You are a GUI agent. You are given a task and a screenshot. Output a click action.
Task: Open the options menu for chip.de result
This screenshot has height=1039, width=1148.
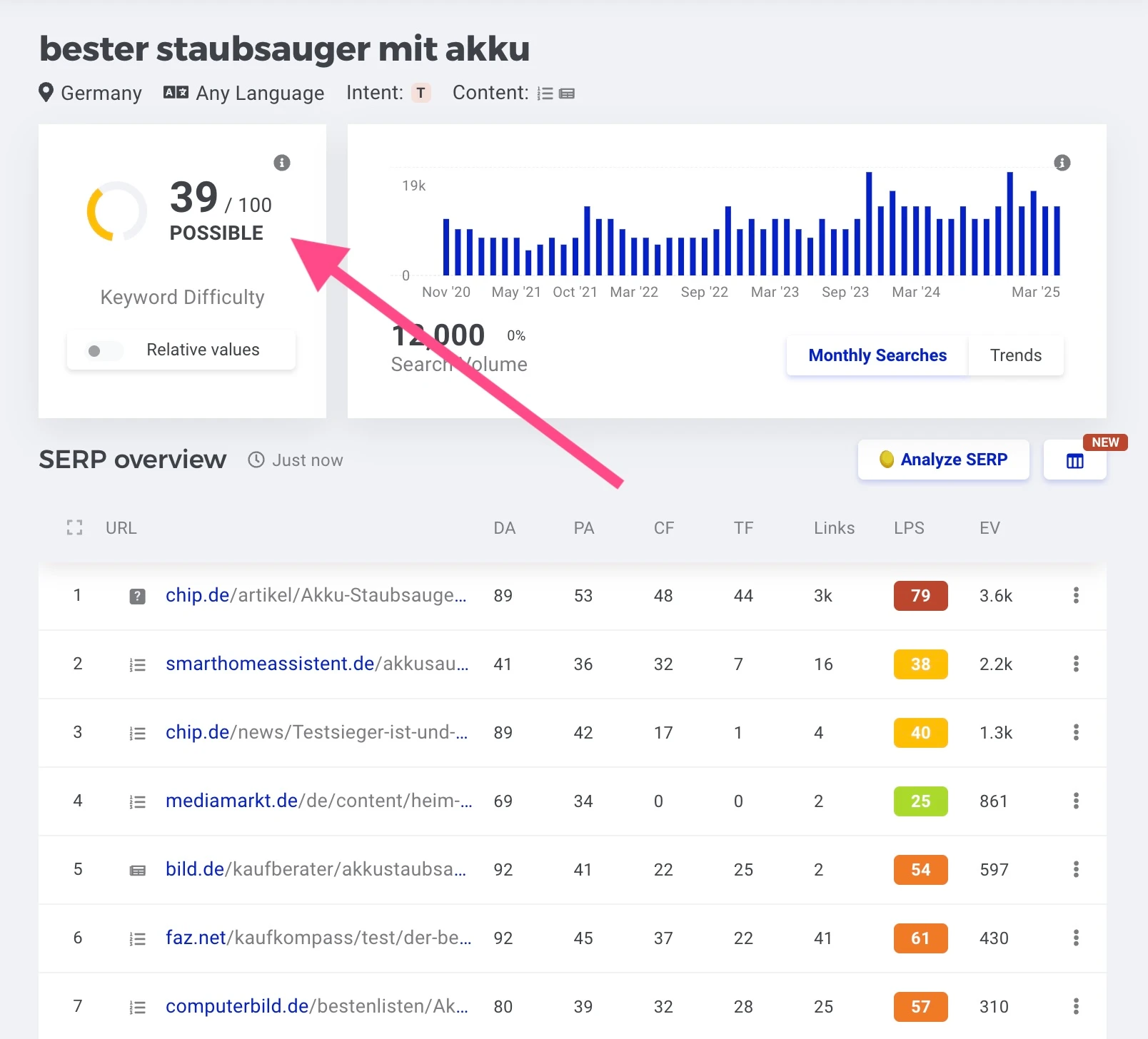click(x=1075, y=596)
